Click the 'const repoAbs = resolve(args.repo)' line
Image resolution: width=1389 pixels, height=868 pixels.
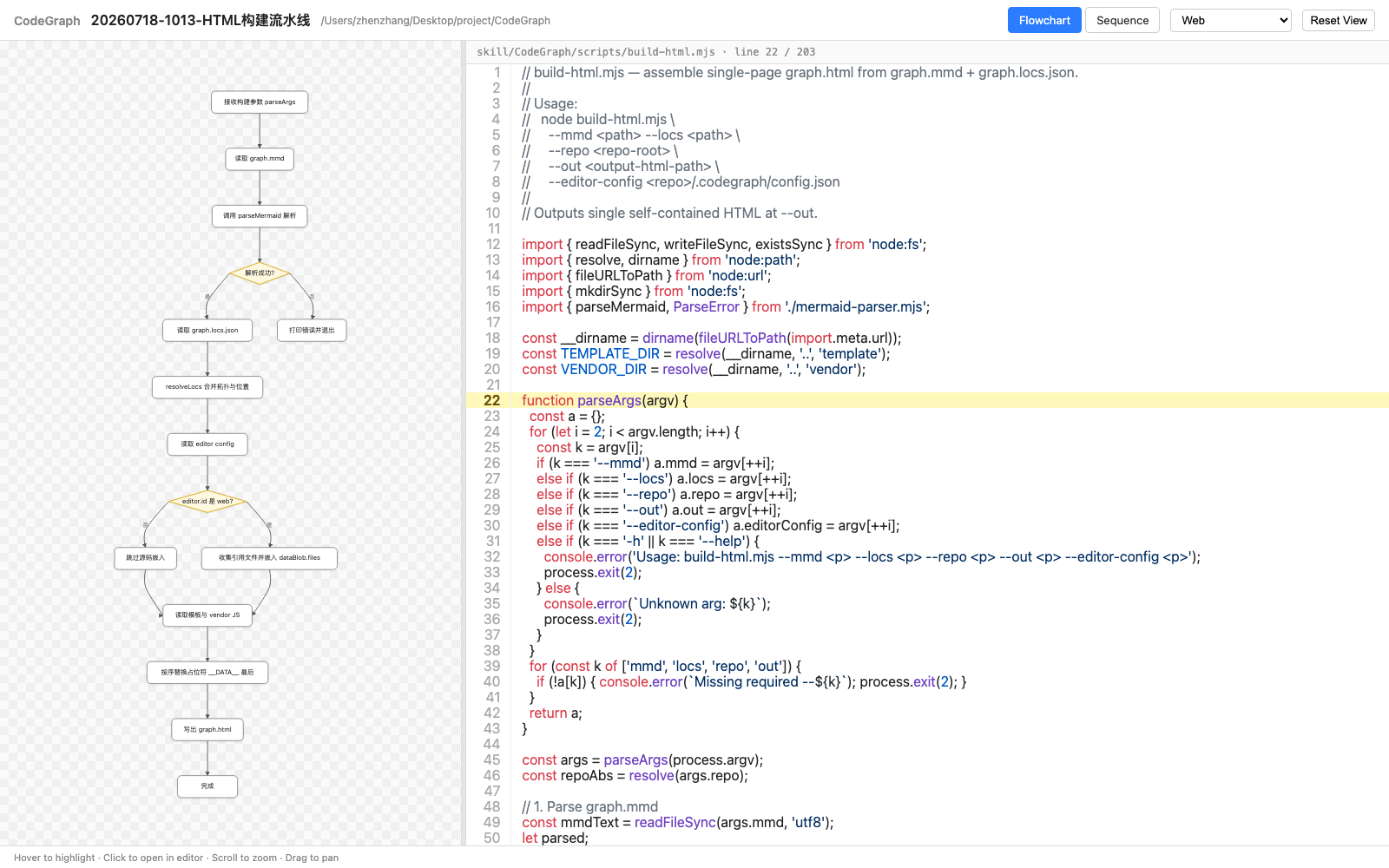point(635,775)
